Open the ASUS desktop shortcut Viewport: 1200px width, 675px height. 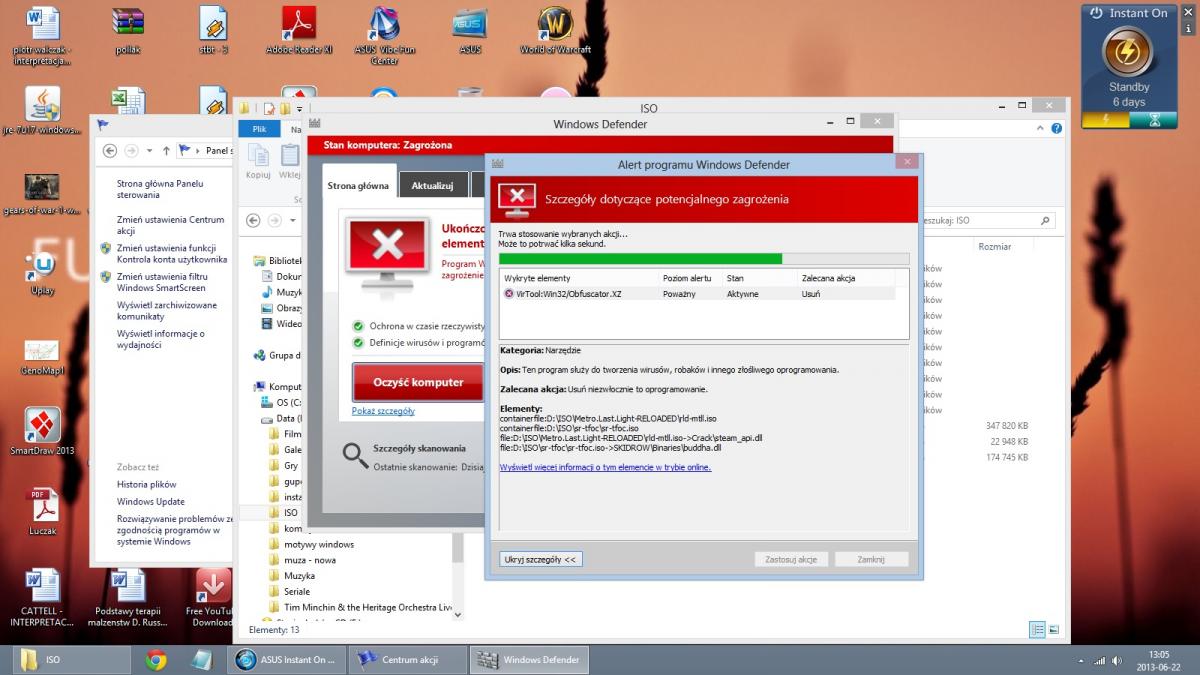point(470,30)
